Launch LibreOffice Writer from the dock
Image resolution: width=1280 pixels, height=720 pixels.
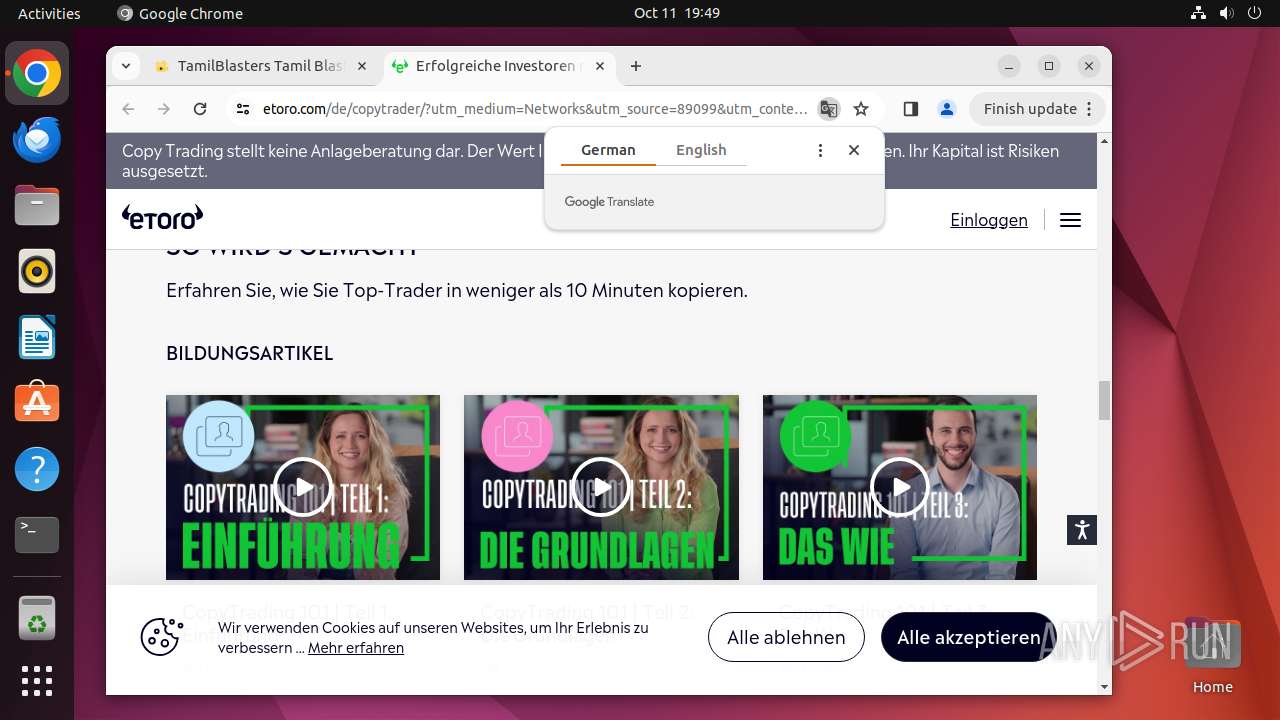pos(37,337)
